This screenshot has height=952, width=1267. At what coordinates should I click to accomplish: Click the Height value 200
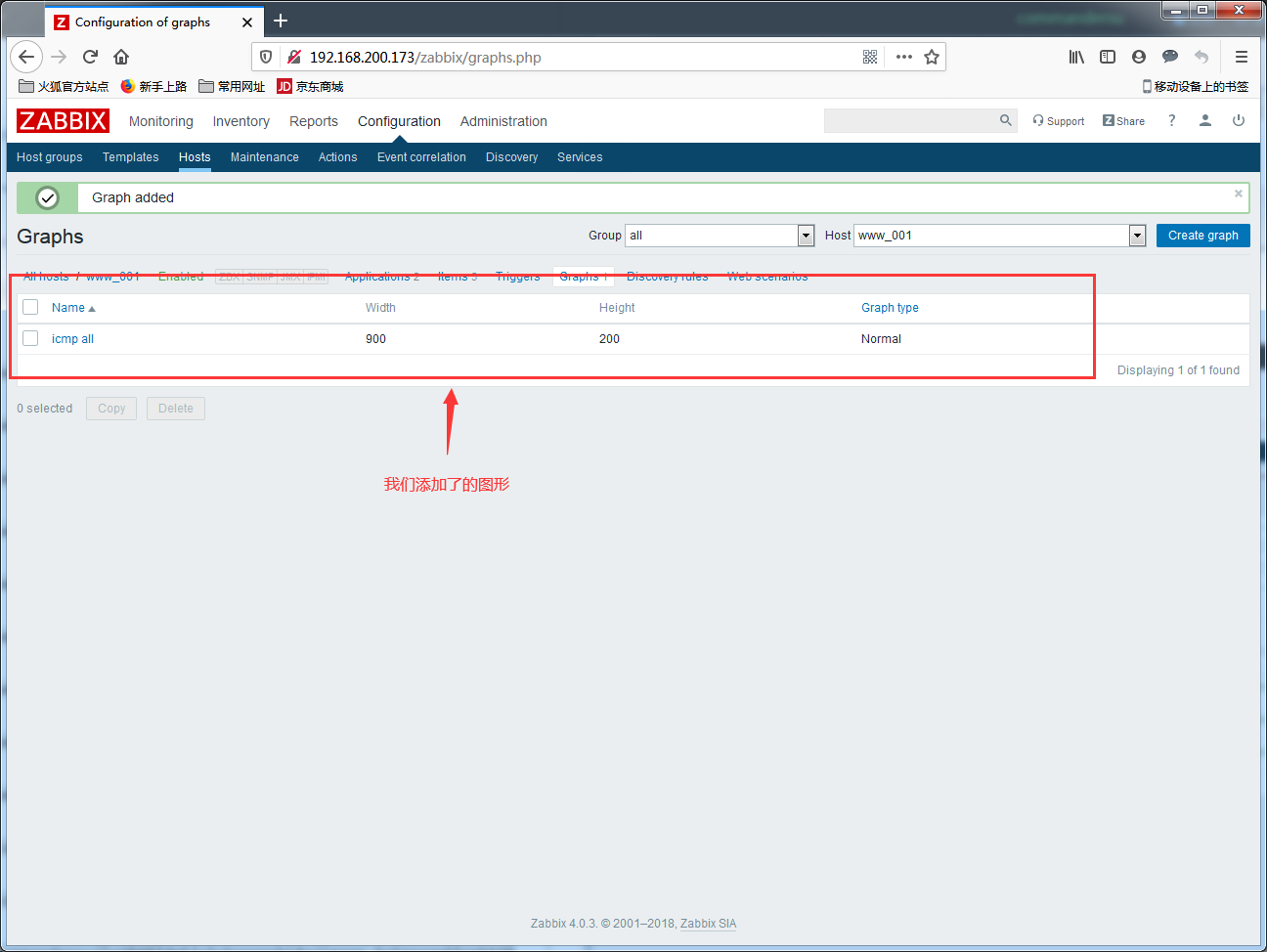pyautogui.click(x=609, y=339)
